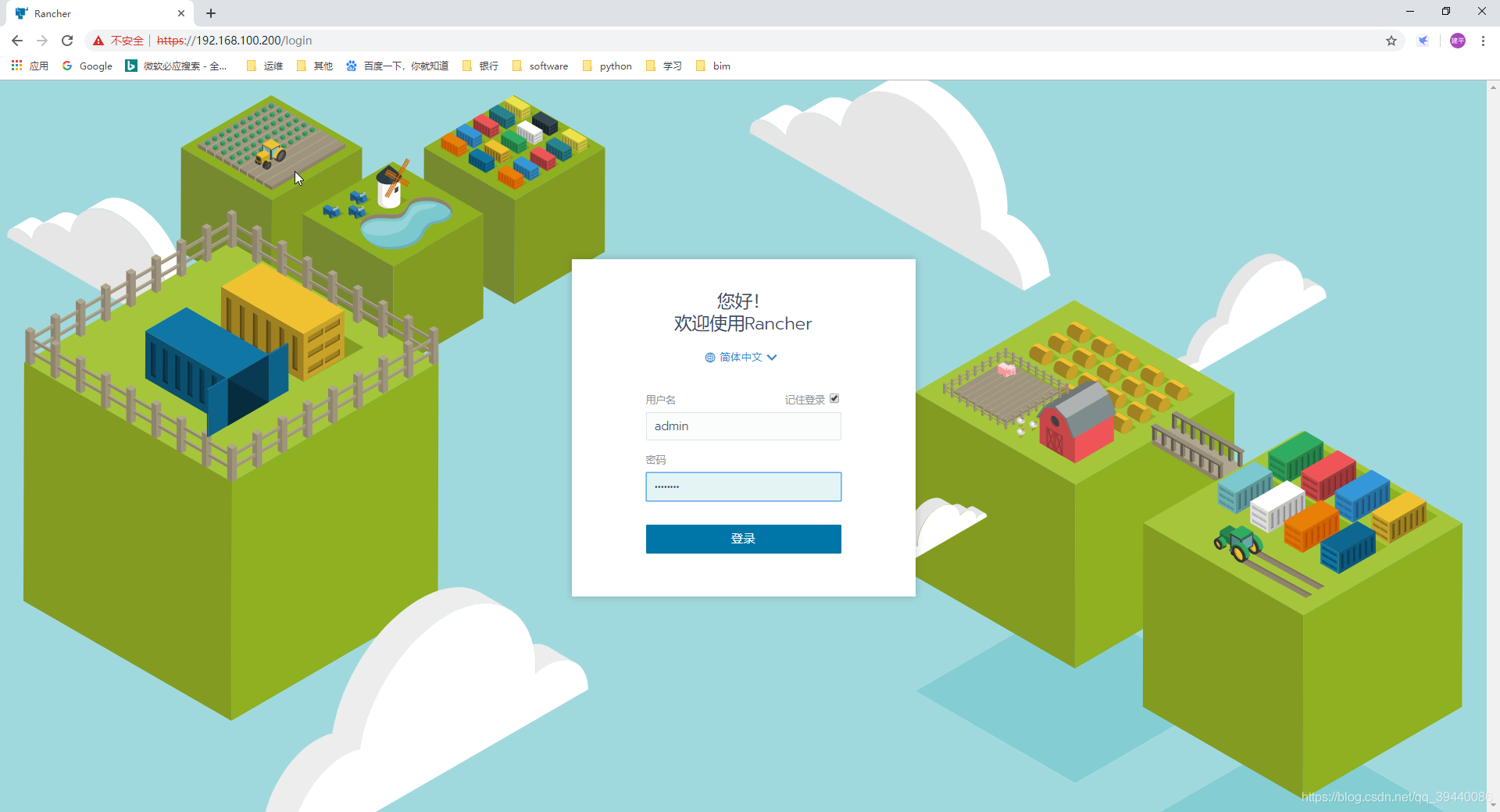Click the 不安全 security label
1500x812 pixels.
(x=127, y=41)
